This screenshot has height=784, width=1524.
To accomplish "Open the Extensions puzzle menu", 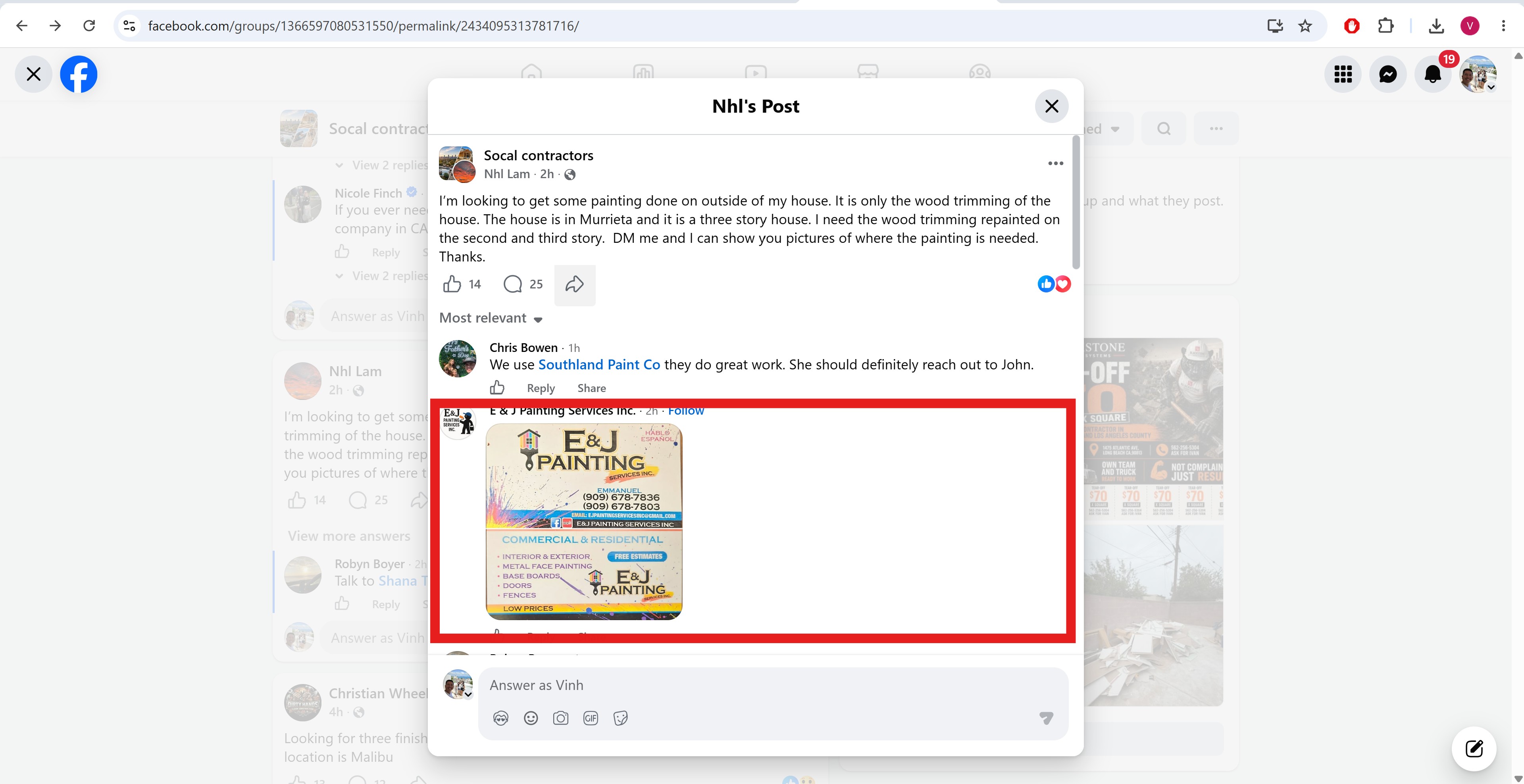I will (1385, 26).
